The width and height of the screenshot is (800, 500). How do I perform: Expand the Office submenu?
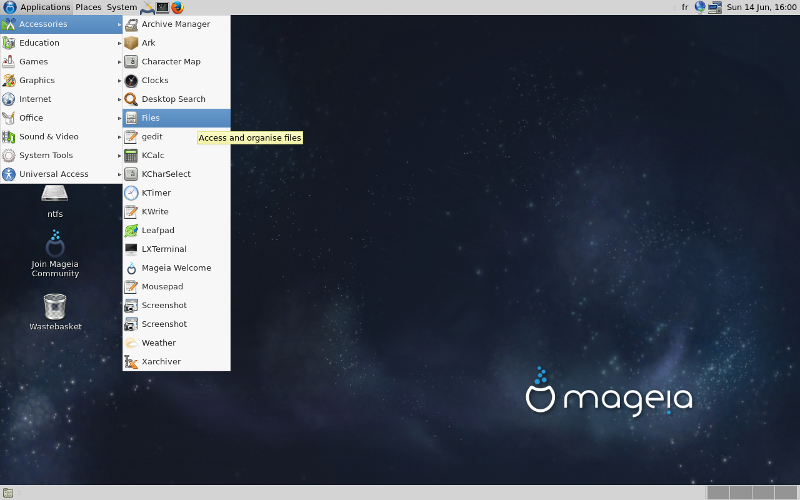61,118
